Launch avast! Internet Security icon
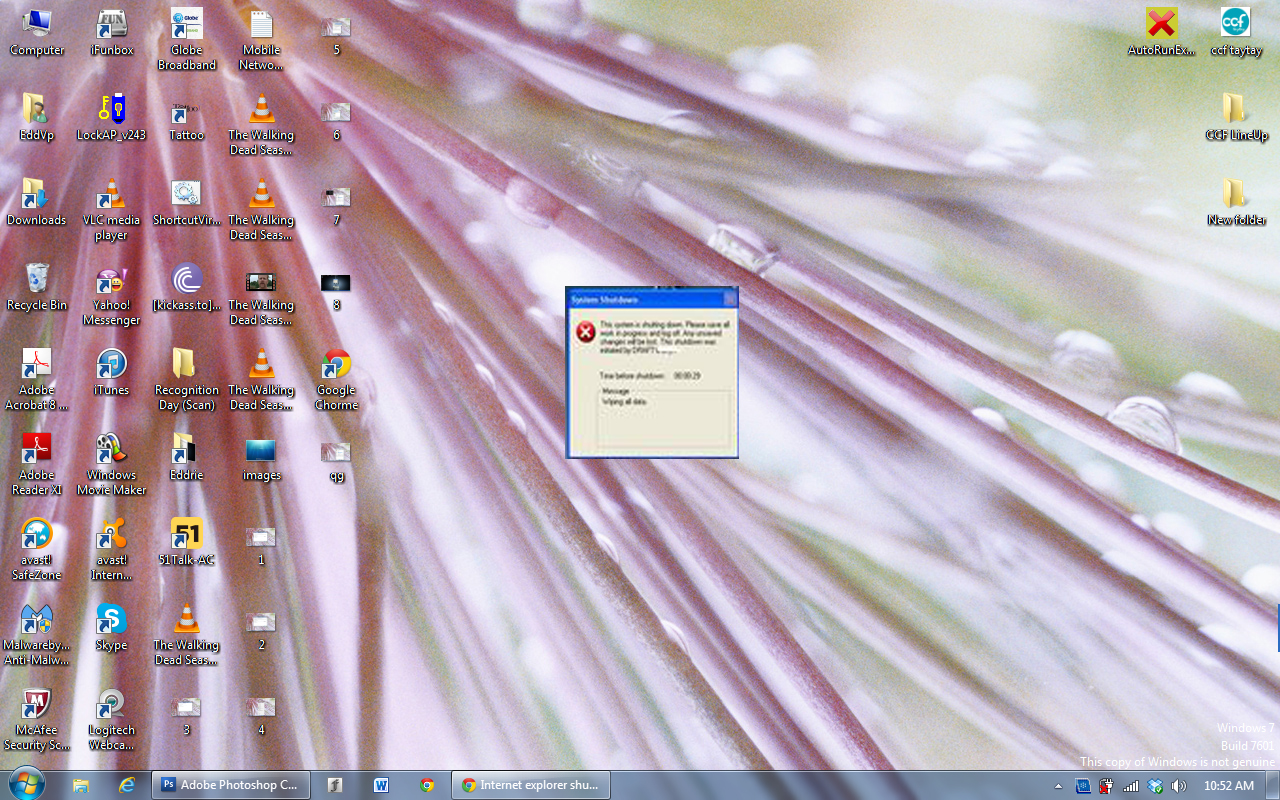Viewport: 1280px width, 800px height. click(111, 550)
